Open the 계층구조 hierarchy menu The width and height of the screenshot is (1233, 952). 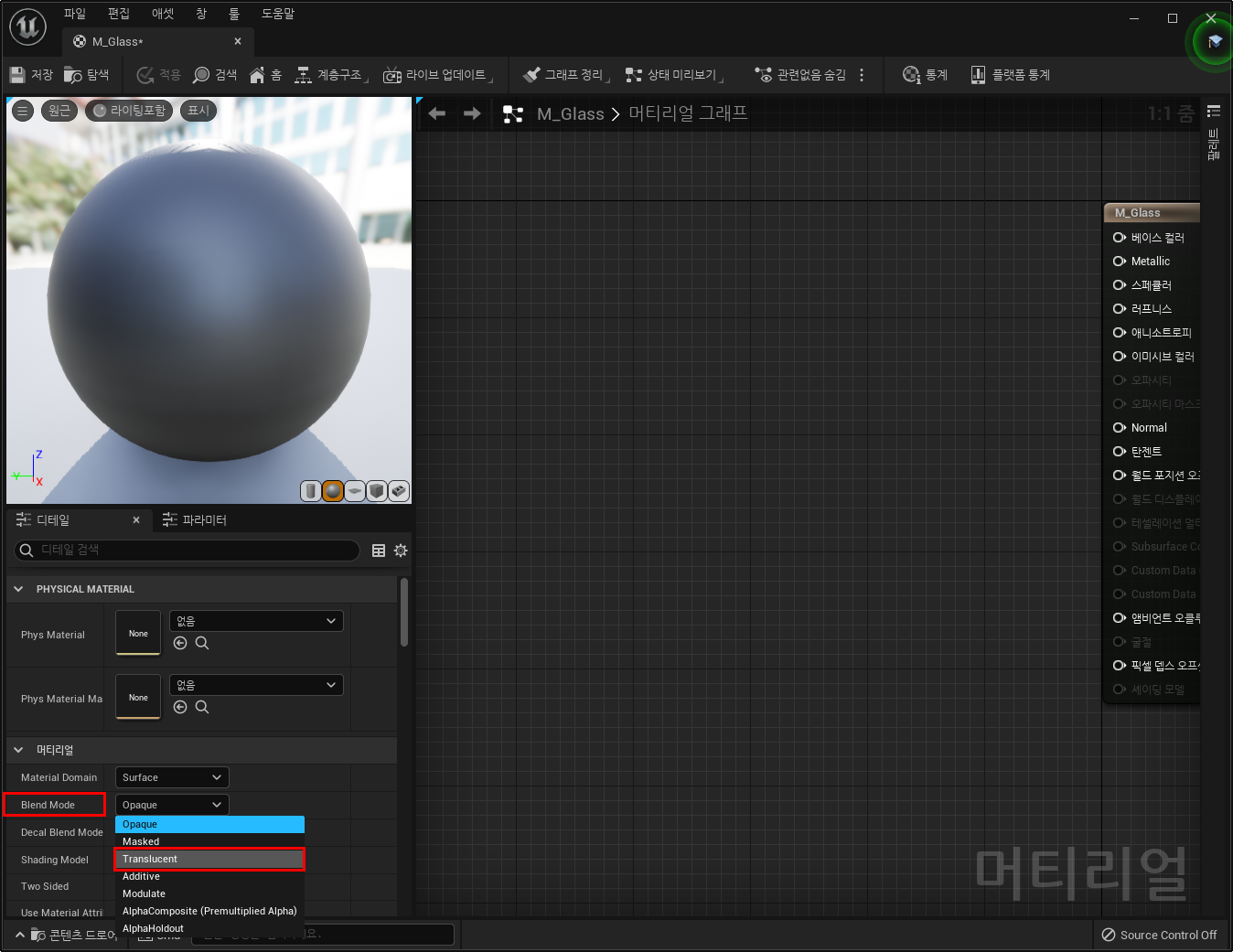pyautogui.click(x=330, y=75)
